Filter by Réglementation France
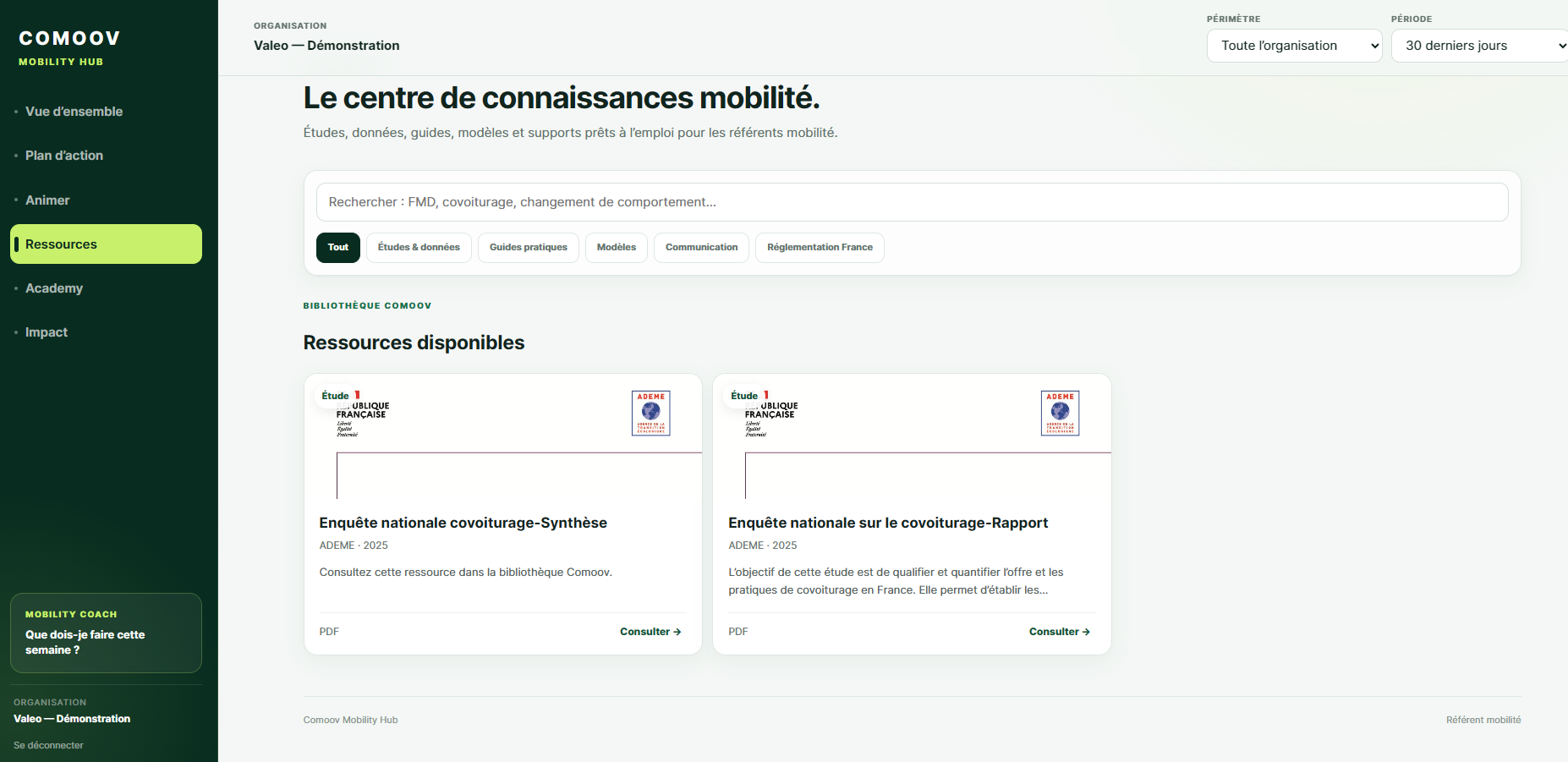This screenshot has height=762, width=1568. (820, 248)
